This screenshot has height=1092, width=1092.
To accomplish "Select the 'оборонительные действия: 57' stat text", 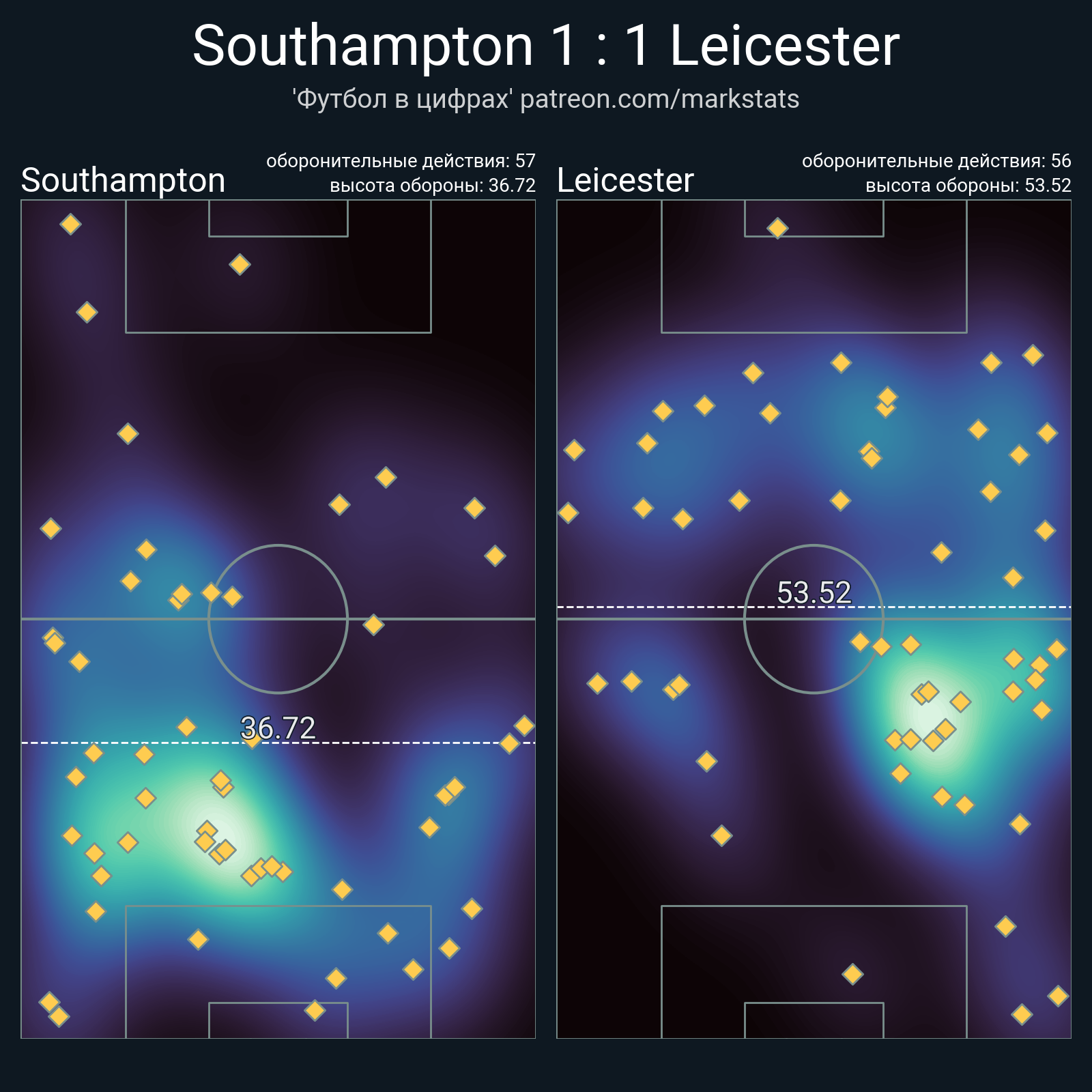I will click(401, 161).
